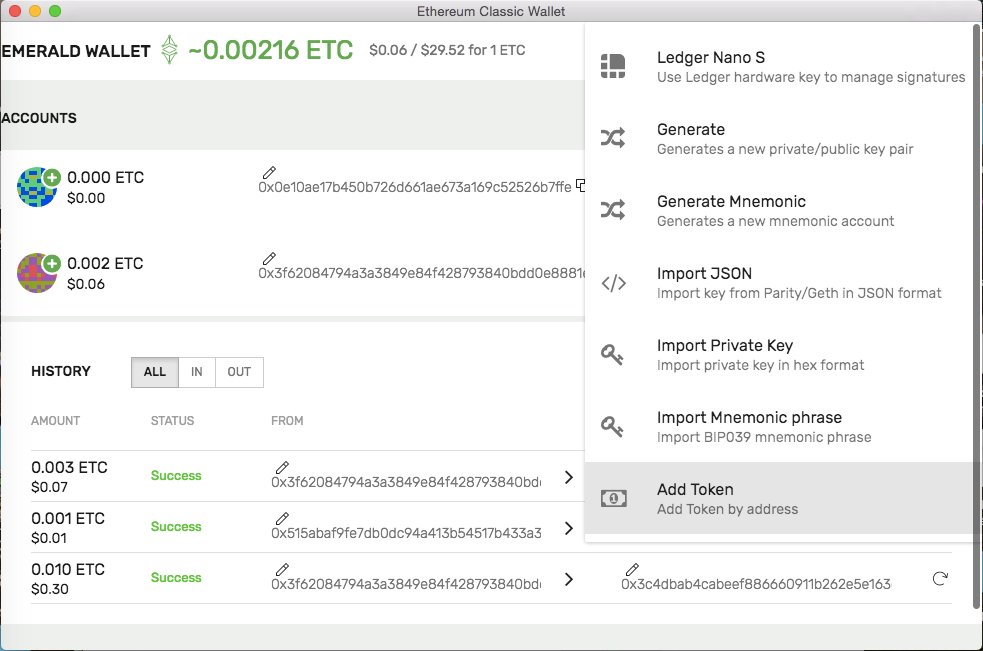This screenshot has width=983, height=651.
Task: Click Success status of 0.010 ETC transaction
Action: click(176, 577)
